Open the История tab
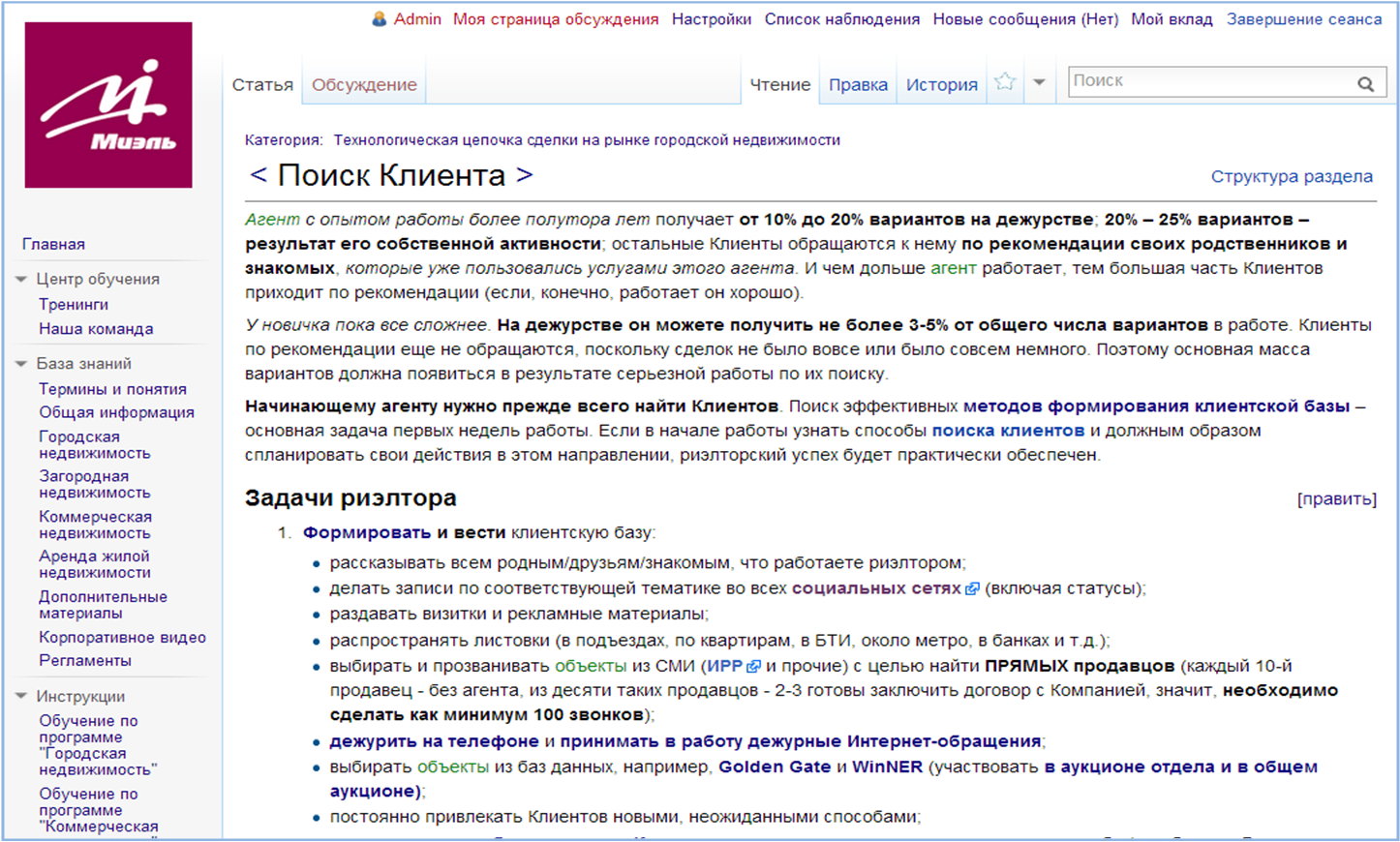This screenshot has height=842, width=1400. click(x=942, y=84)
